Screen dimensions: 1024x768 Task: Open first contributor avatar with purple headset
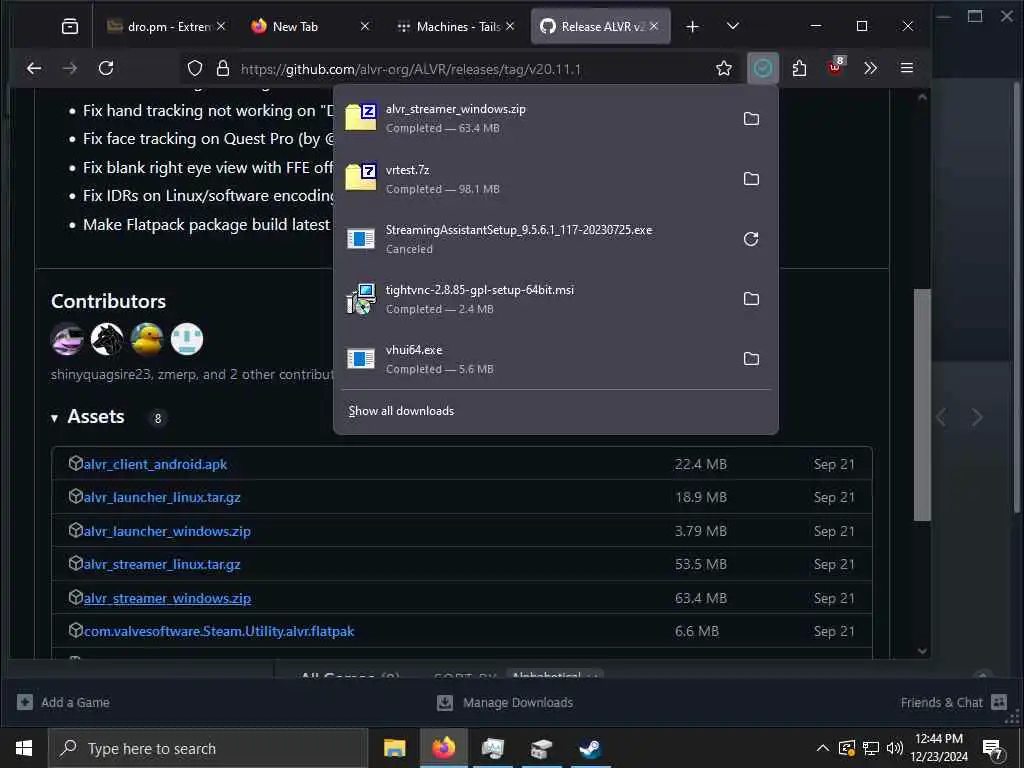point(67,339)
